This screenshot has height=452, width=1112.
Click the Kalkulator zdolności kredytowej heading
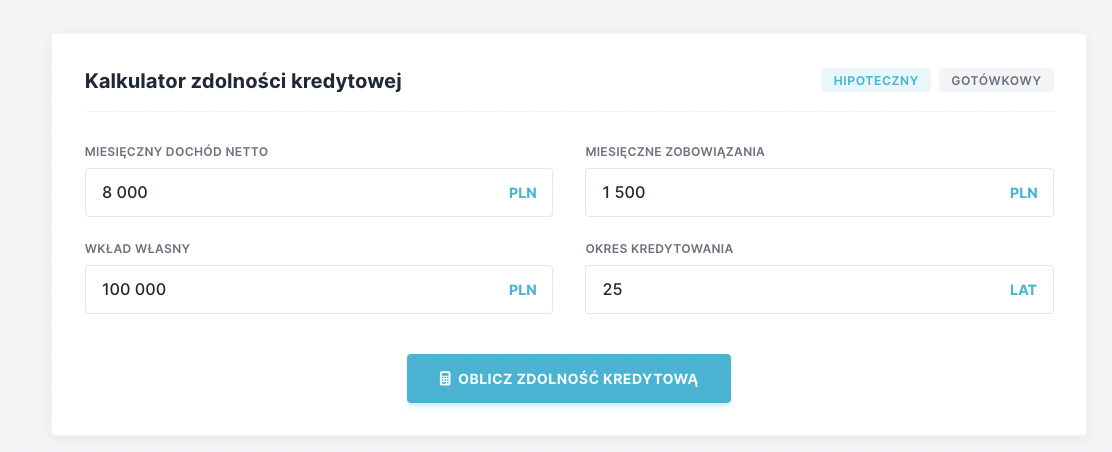coord(243,81)
